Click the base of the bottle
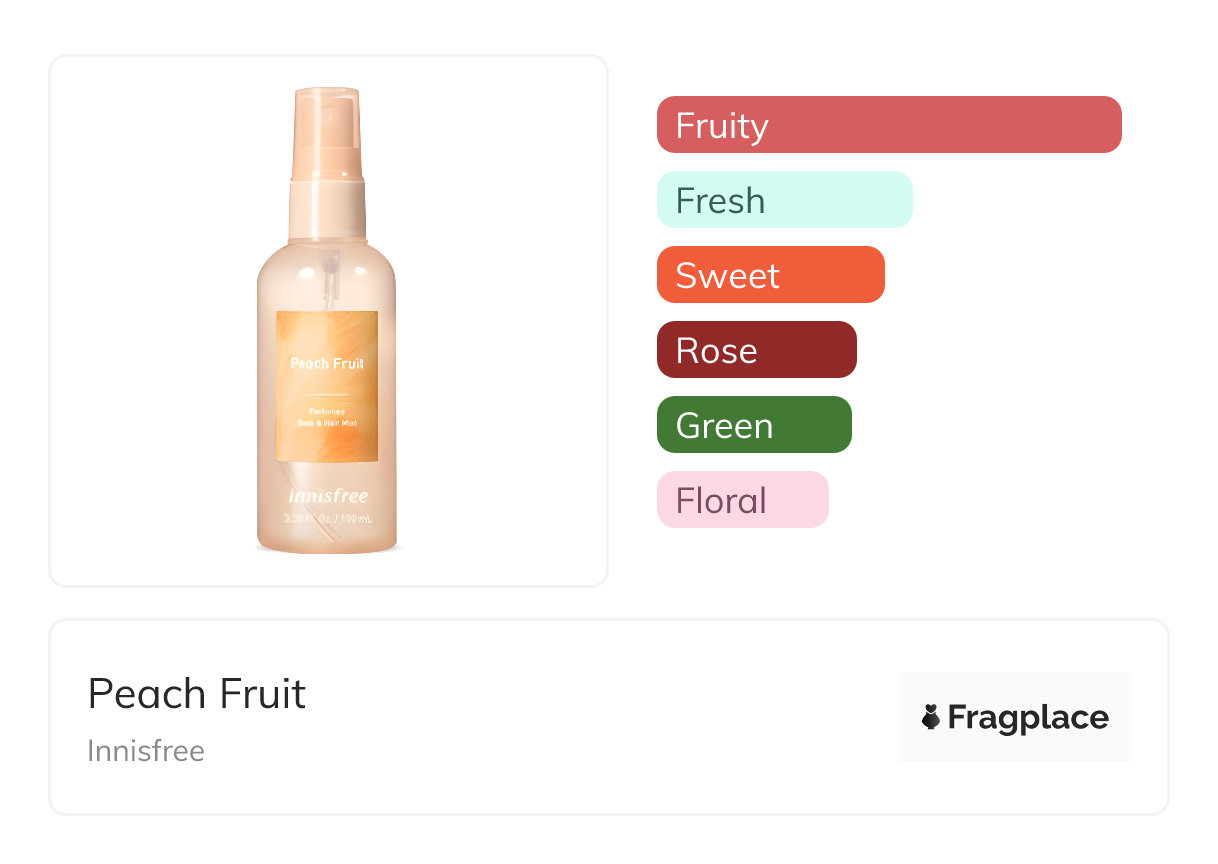1218x864 pixels. pyautogui.click(x=327, y=542)
